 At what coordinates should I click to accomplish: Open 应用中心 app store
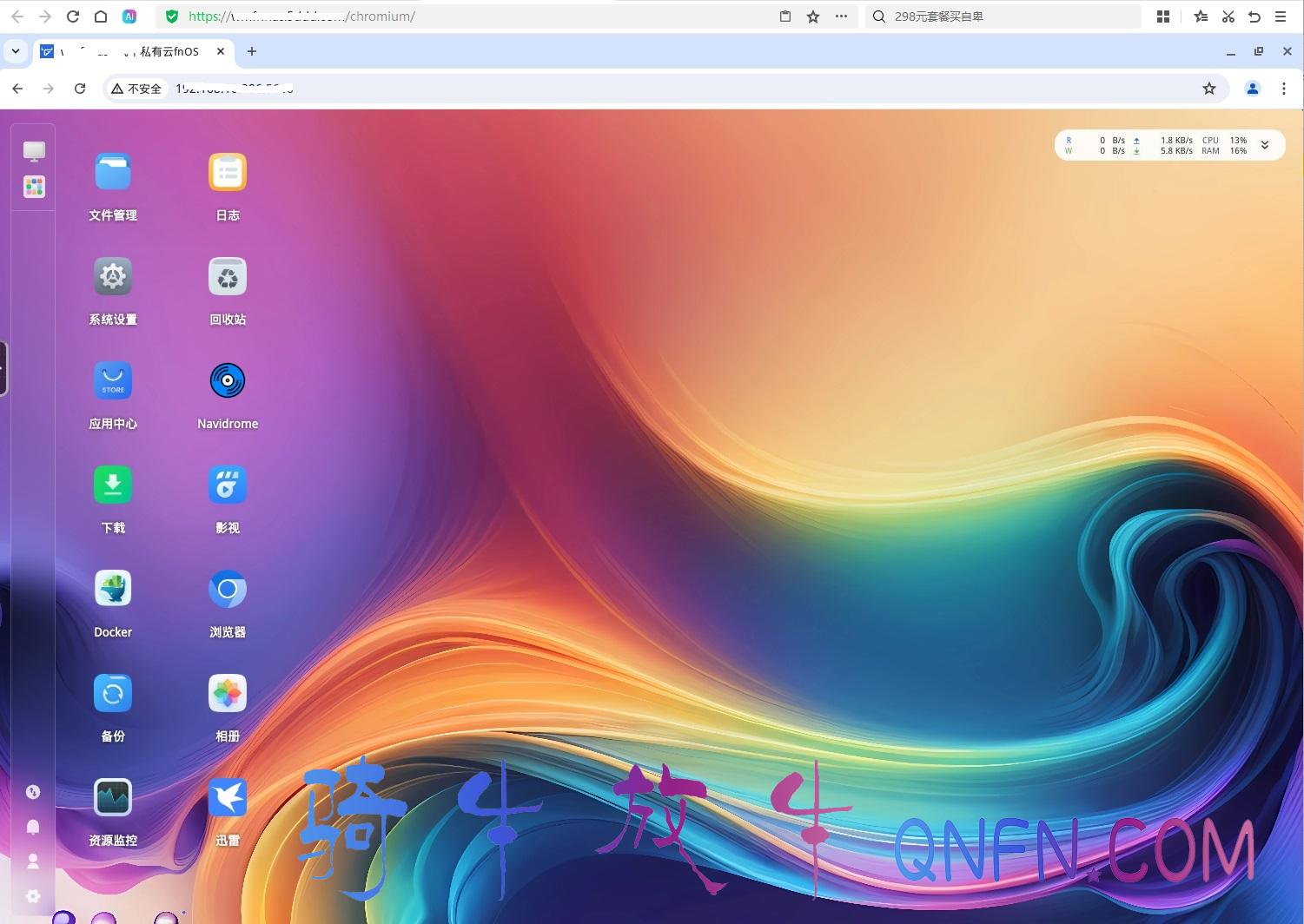click(x=113, y=381)
